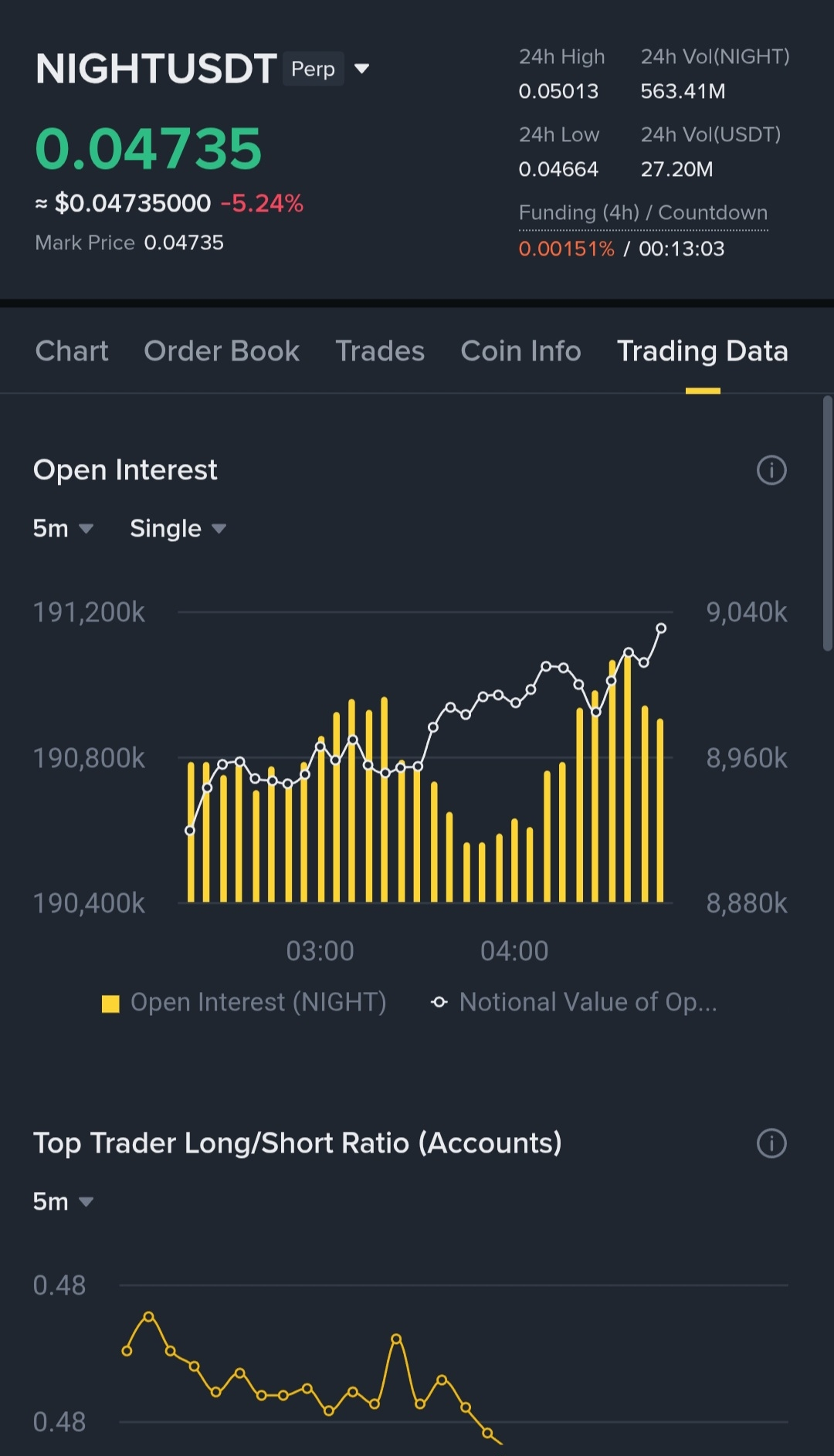Open the Long/Short Ratio 5m dropdown
The width and height of the screenshot is (834, 1456).
63,1202
